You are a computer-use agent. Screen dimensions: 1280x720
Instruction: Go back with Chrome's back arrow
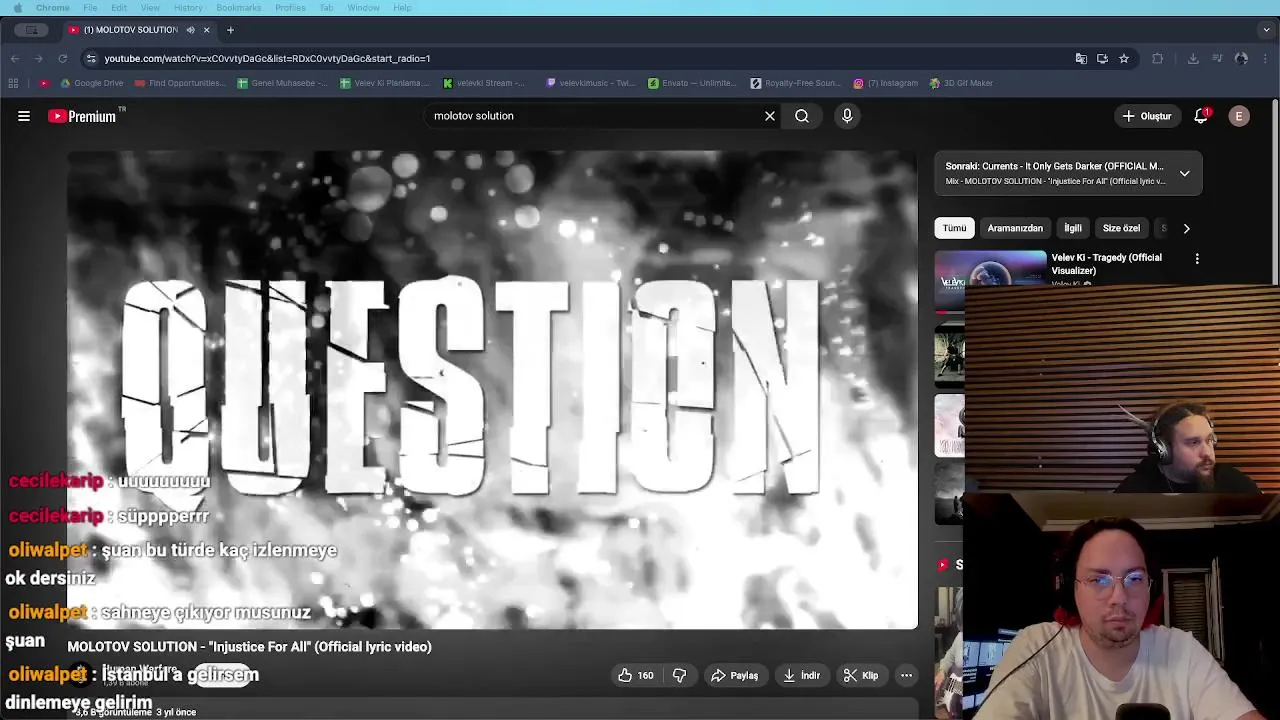(x=15, y=58)
